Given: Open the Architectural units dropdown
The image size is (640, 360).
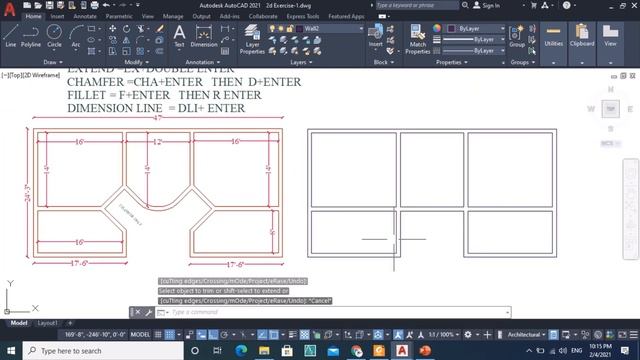Looking at the screenshot, I should tap(527, 335).
